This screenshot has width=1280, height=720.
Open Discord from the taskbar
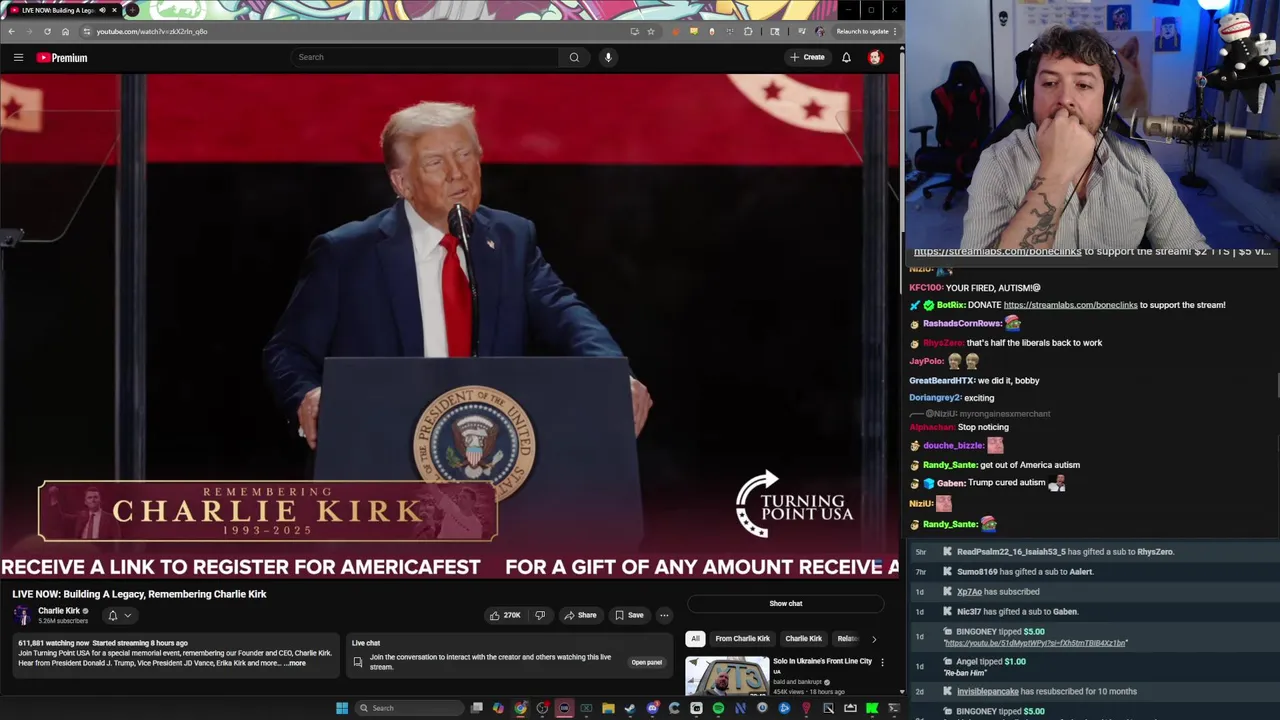(652, 708)
